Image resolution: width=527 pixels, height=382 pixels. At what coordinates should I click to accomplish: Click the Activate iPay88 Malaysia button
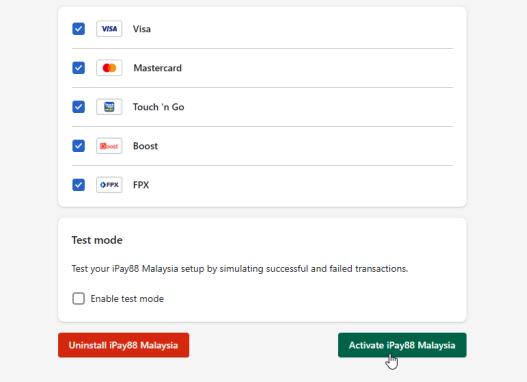pos(402,345)
